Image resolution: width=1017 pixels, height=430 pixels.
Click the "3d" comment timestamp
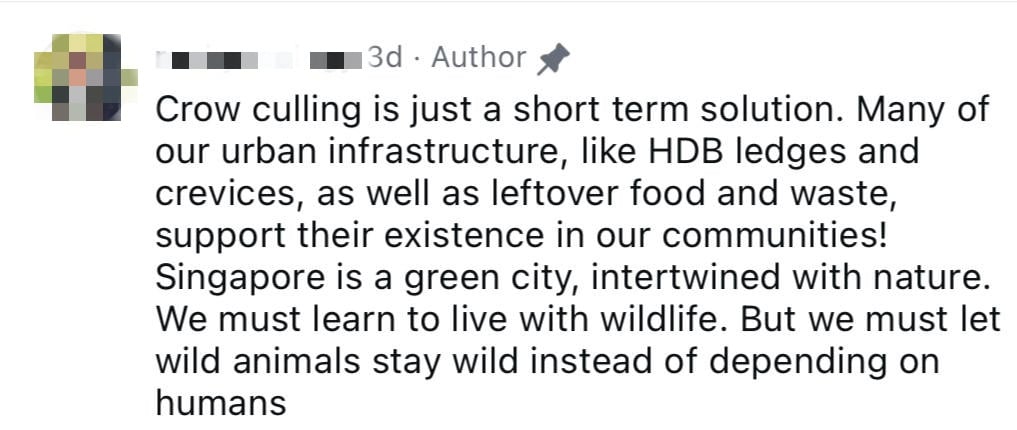[x=385, y=58]
